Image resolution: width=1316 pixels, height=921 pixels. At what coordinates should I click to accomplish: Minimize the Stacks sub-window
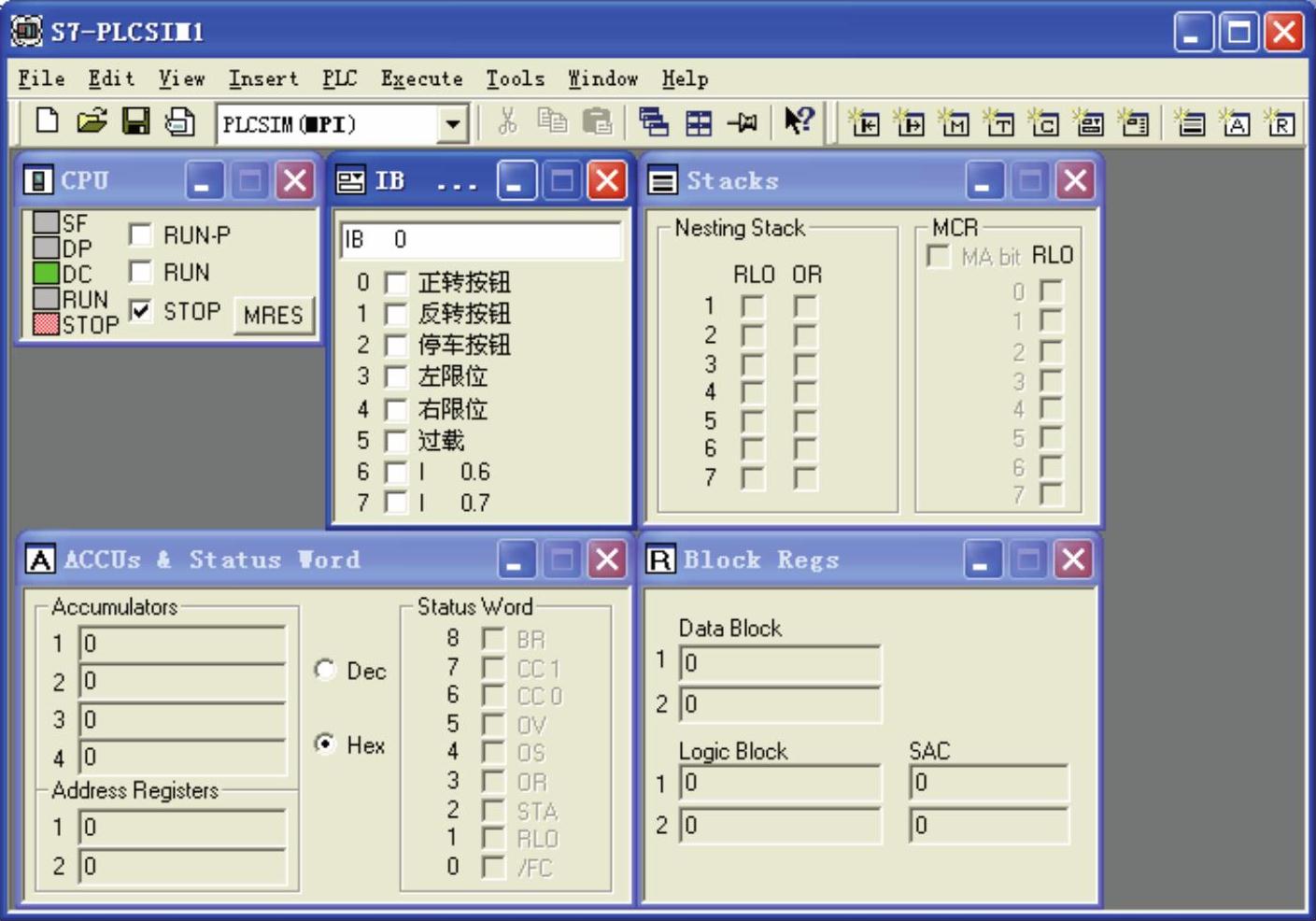click(983, 180)
